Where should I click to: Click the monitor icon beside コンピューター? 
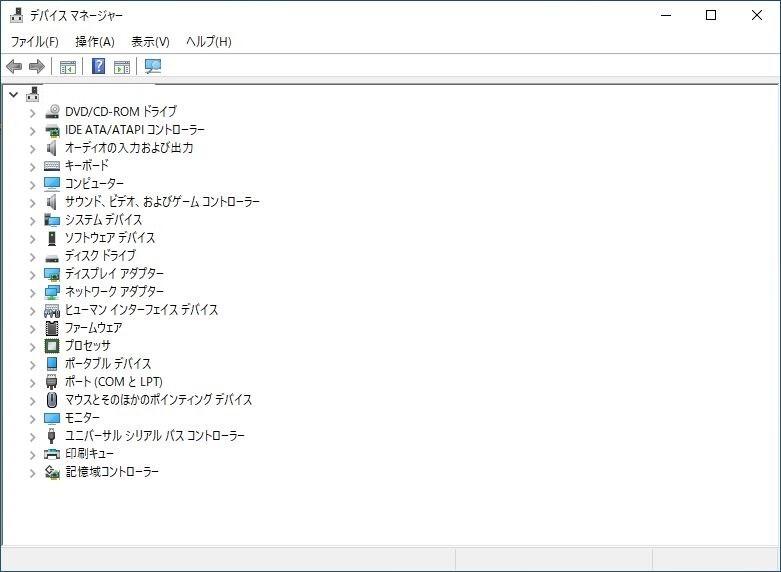[x=52, y=184]
